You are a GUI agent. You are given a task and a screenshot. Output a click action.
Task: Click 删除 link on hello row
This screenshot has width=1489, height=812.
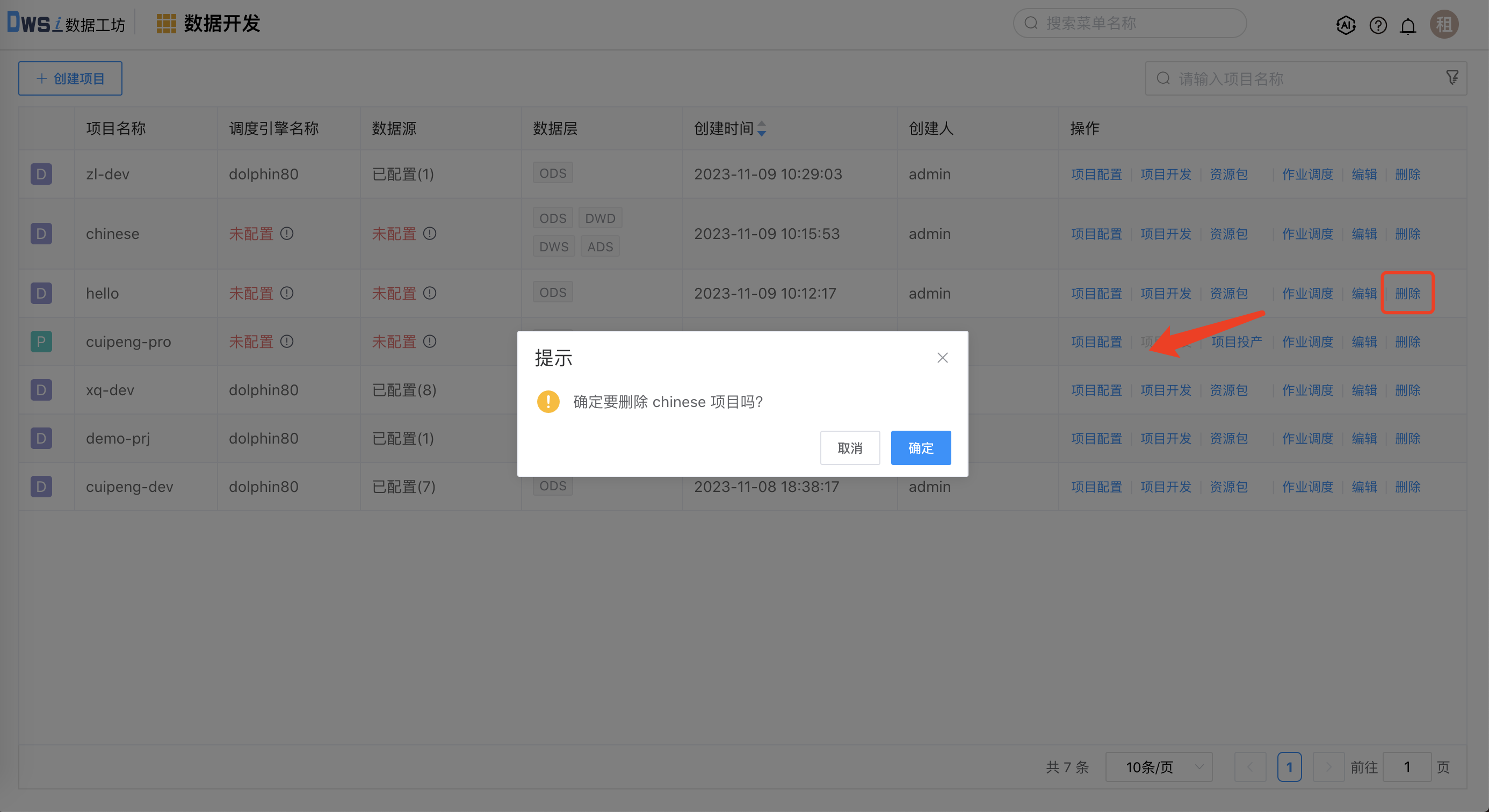pyautogui.click(x=1407, y=294)
